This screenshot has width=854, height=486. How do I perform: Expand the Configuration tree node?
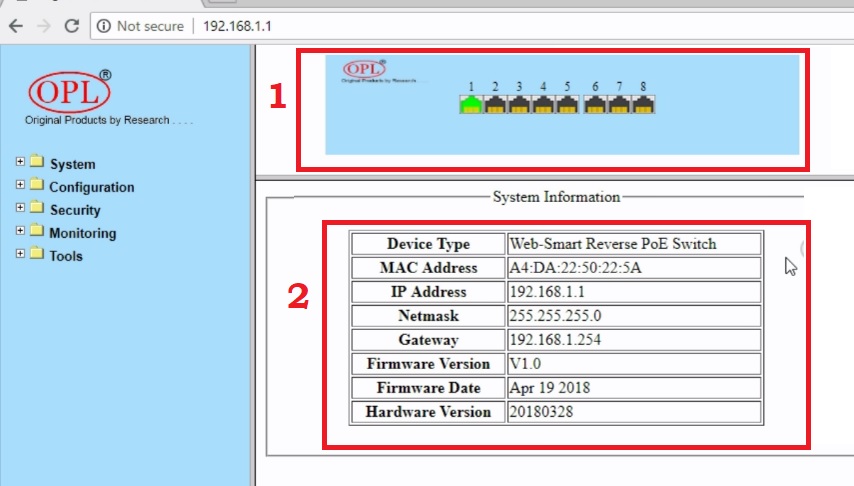click(20, 186)
